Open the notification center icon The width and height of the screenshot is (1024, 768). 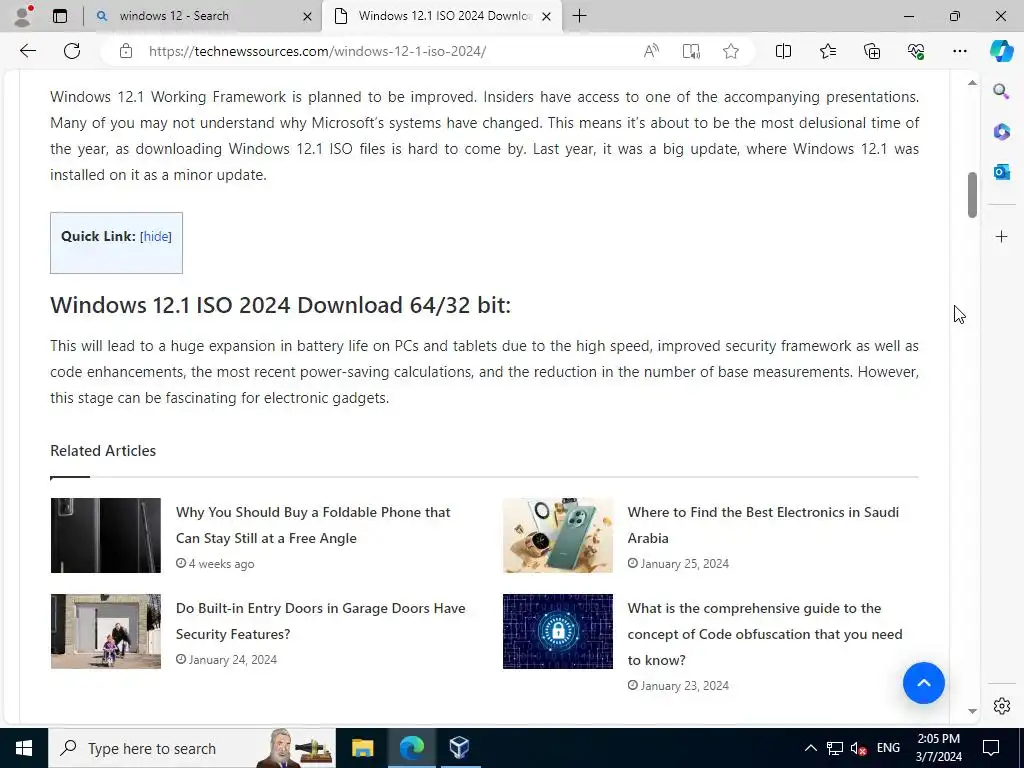pos(991,748)
